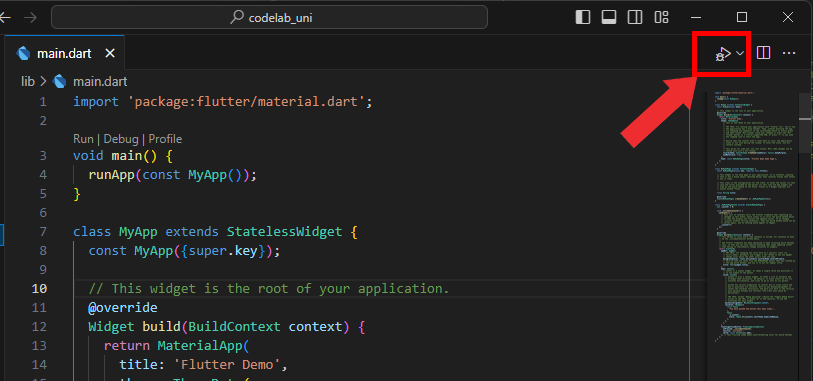Click the BuildContext parameter type
The height and width of the screenshot is (381, 813).
[x=234, y=327]
